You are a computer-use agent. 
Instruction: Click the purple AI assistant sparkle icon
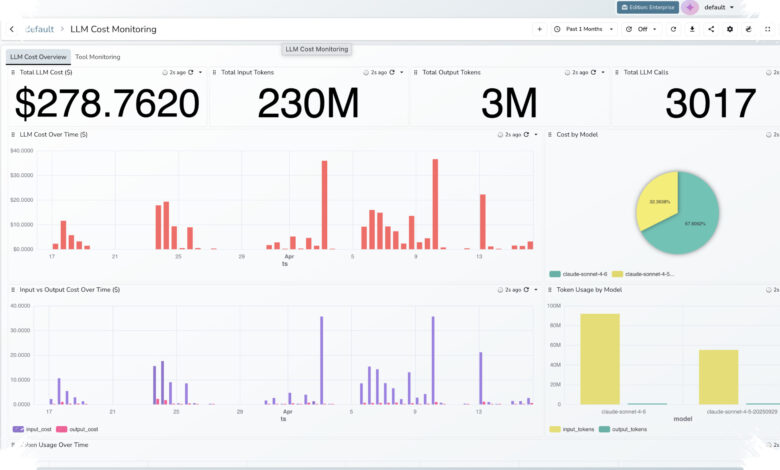(690, 7)
